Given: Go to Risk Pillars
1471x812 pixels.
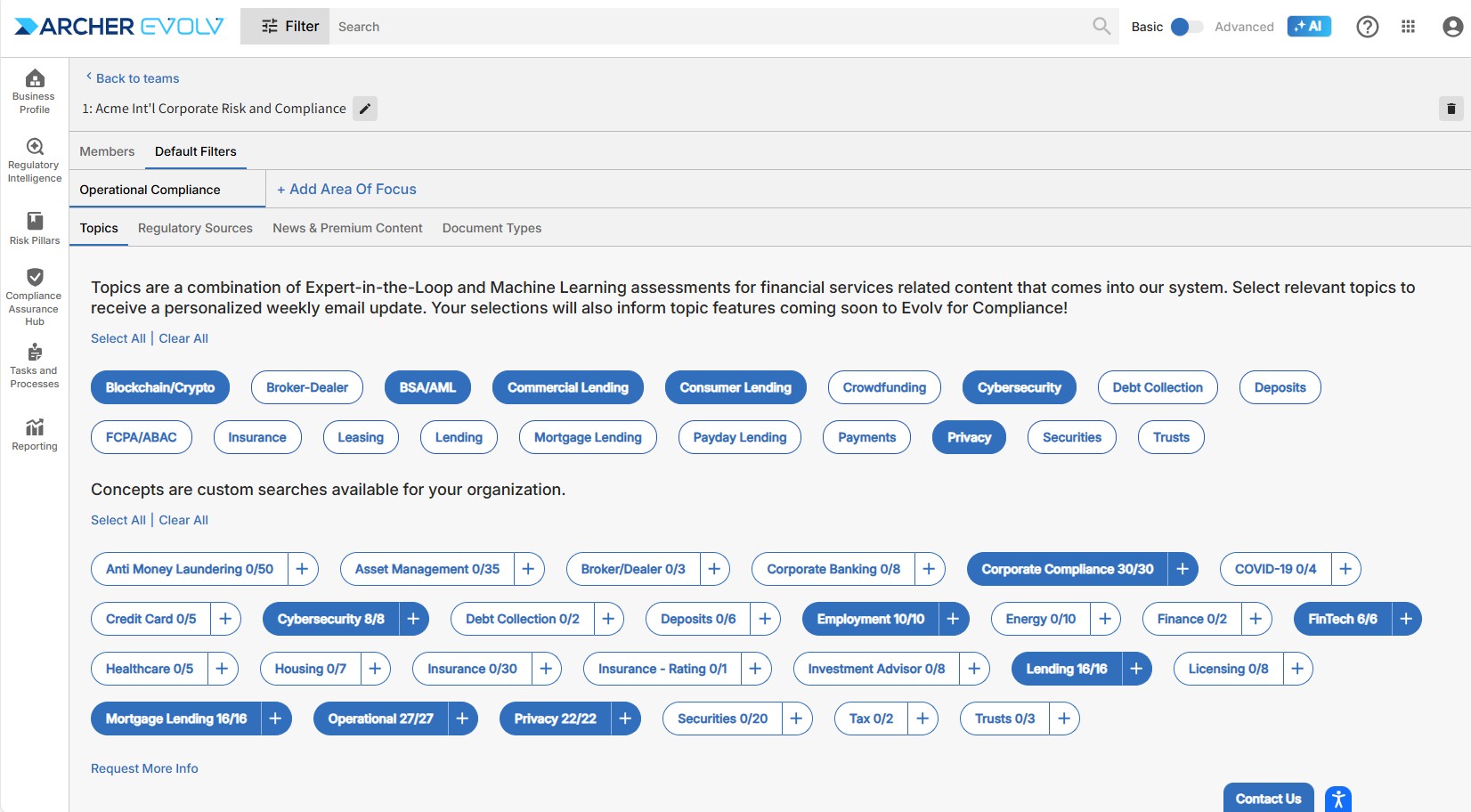Looking at the screenshot, I should [x=35, y=228].
